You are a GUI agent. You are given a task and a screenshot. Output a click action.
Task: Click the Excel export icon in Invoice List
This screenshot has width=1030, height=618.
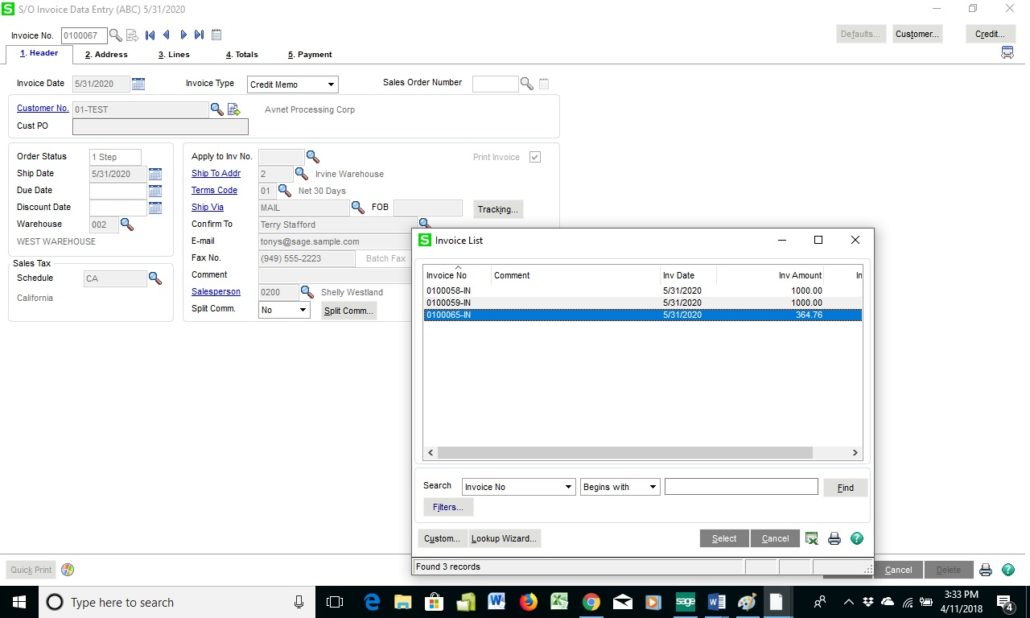[x=812, y=538]
